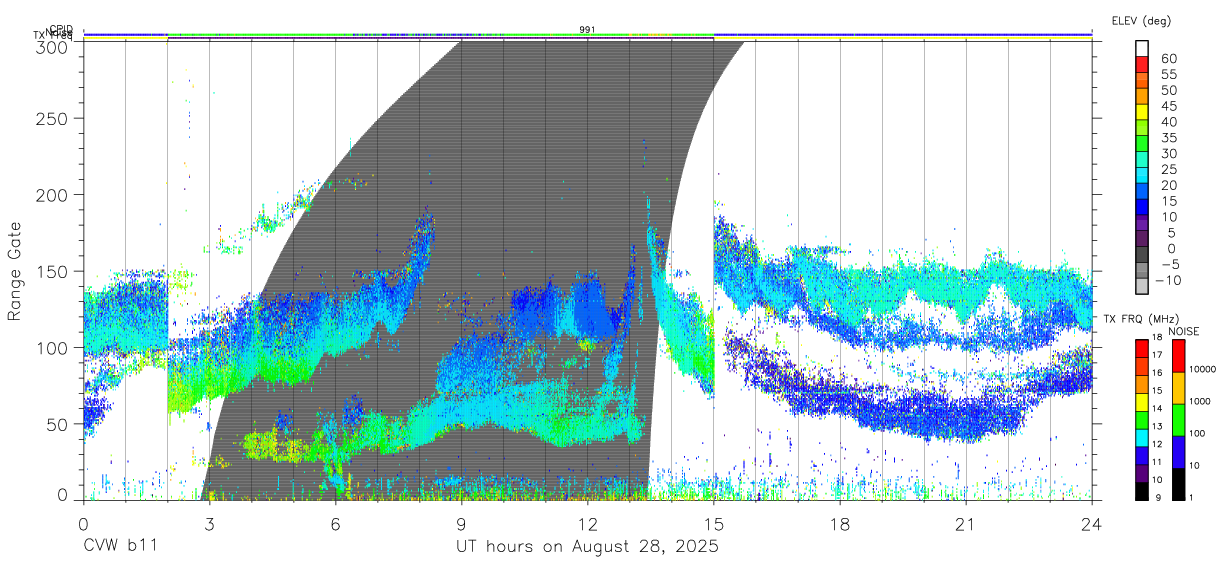The height and width of the screenshot is (567, 1228).
Task: Click the '24' UT hour tick label
Action: pyautogui.click(x=1091, y=523)
